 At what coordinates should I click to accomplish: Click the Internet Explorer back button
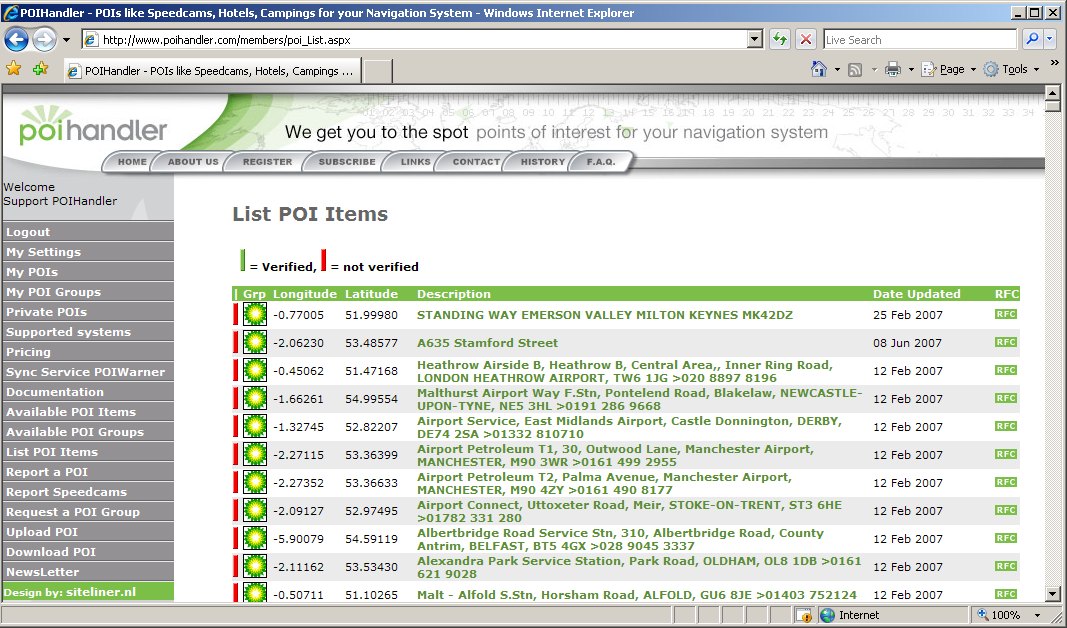[17, 39]
